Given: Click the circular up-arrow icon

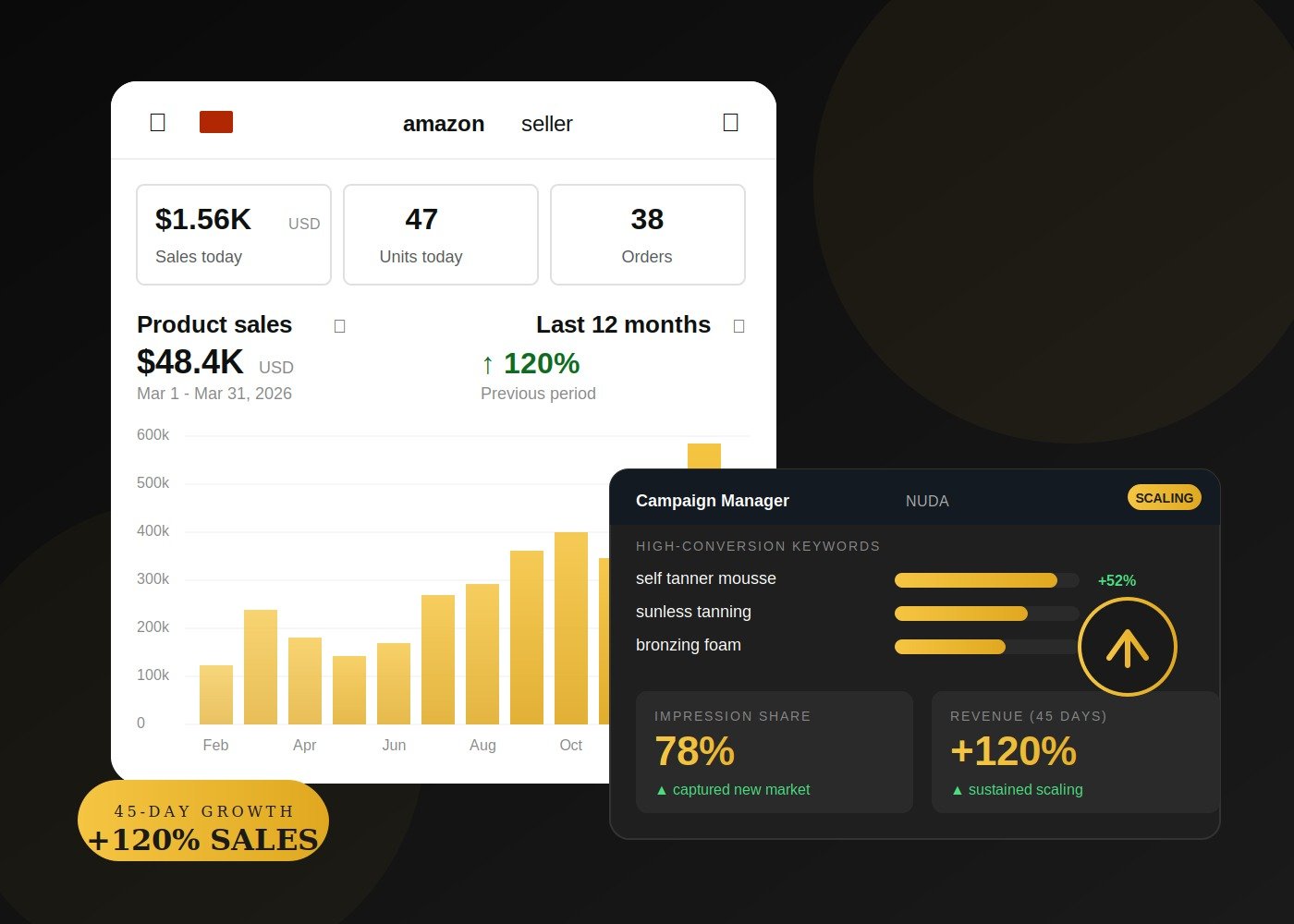Looking at the screenshot, I should pyautogui.click(x=1127, y=647).
